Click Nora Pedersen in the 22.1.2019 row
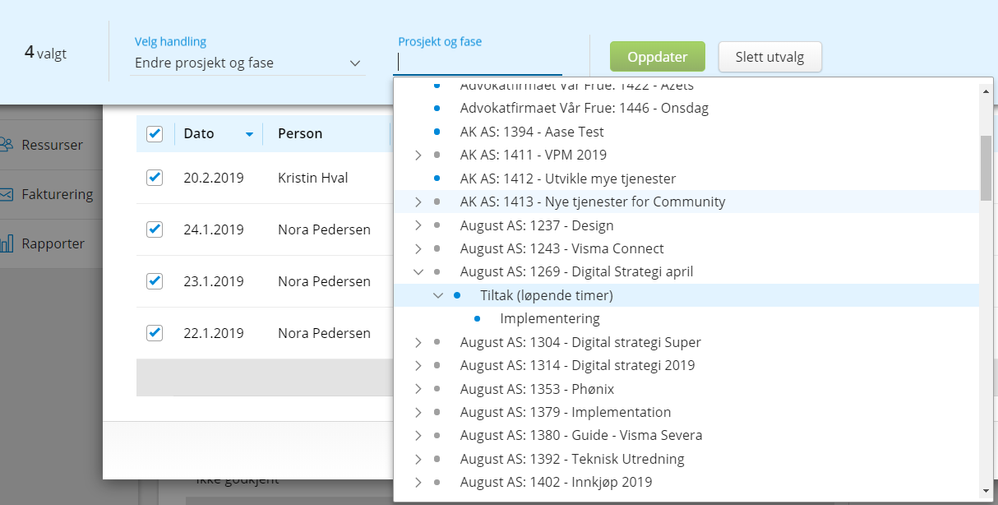Viewport: 998px width, 505px height. [324, 332]
